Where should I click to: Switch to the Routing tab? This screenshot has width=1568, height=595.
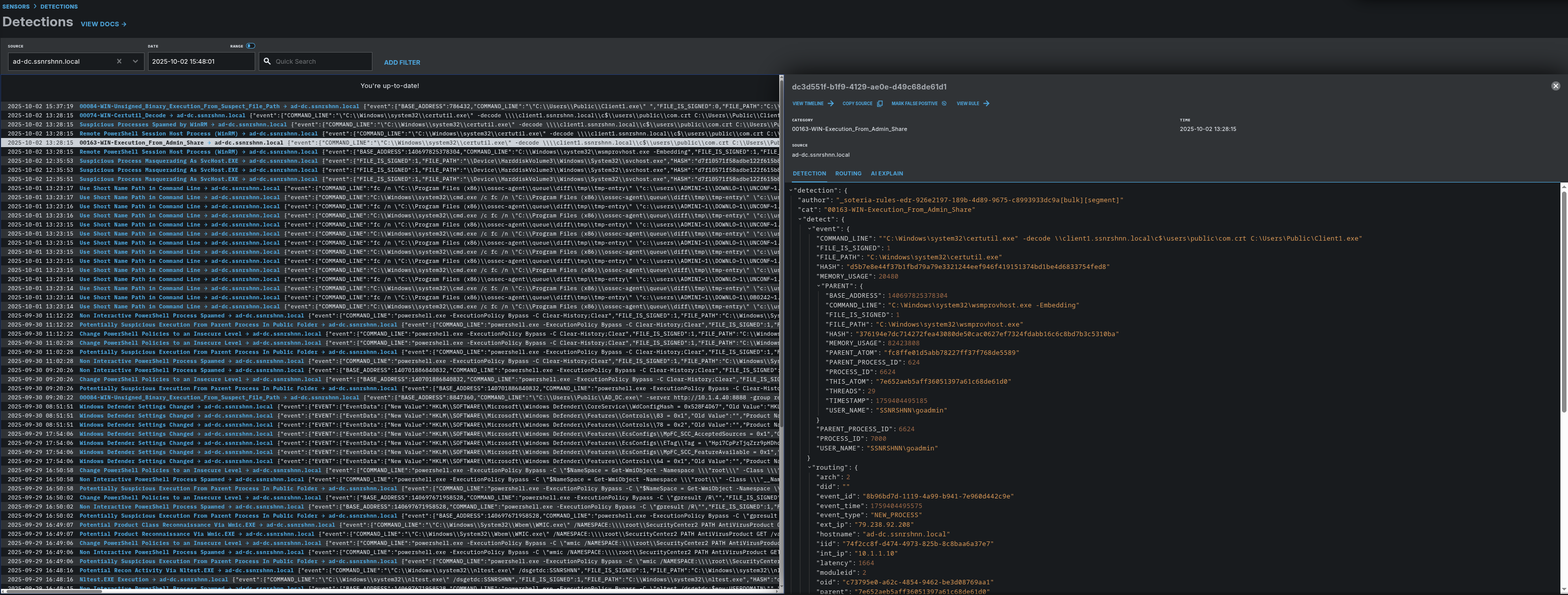coord(848,173)
